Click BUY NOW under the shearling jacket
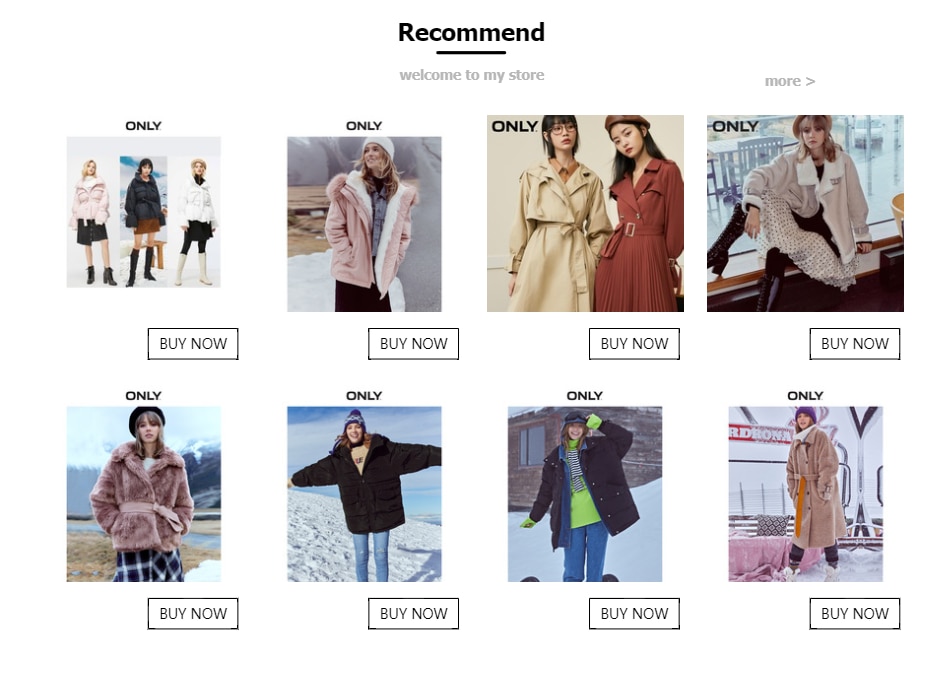The height and width of the screenshot is (686, 943). [x=855, y=344]
